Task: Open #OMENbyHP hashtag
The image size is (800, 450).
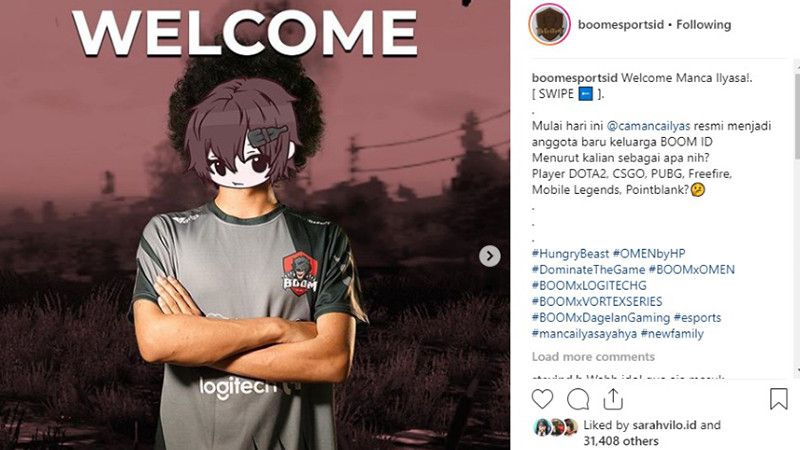Action: (649, 254)
